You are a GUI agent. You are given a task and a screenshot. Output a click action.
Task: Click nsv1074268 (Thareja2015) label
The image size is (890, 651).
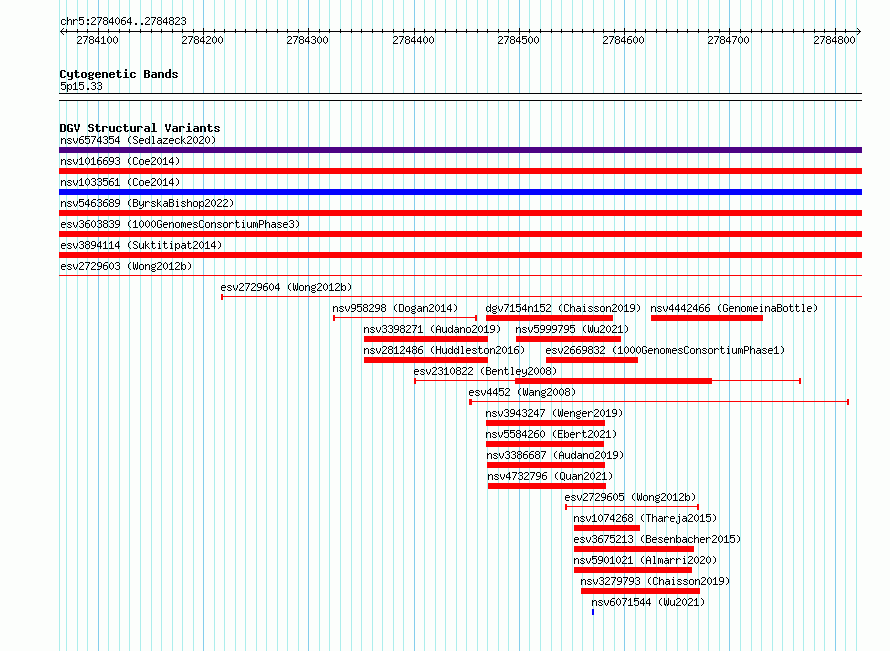click(645, 518)
